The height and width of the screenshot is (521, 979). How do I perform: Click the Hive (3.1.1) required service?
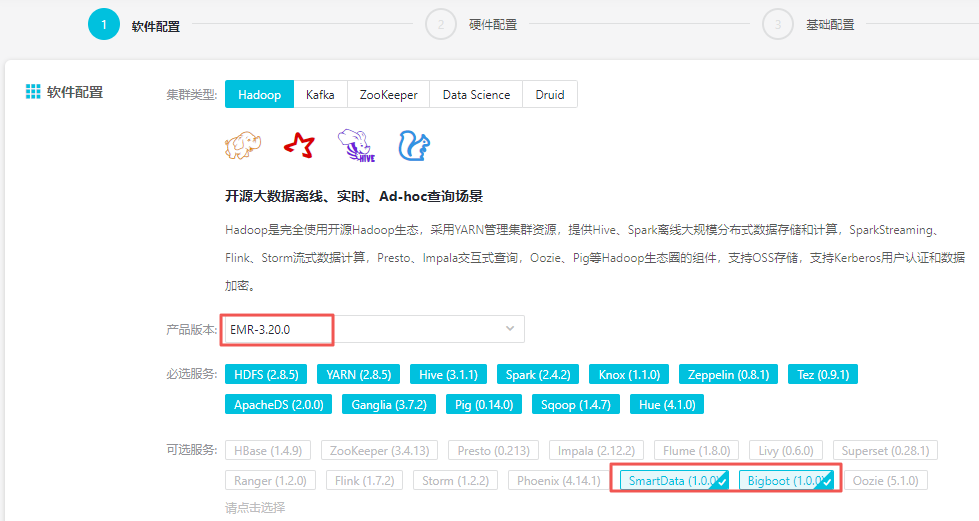pos(448,374)
